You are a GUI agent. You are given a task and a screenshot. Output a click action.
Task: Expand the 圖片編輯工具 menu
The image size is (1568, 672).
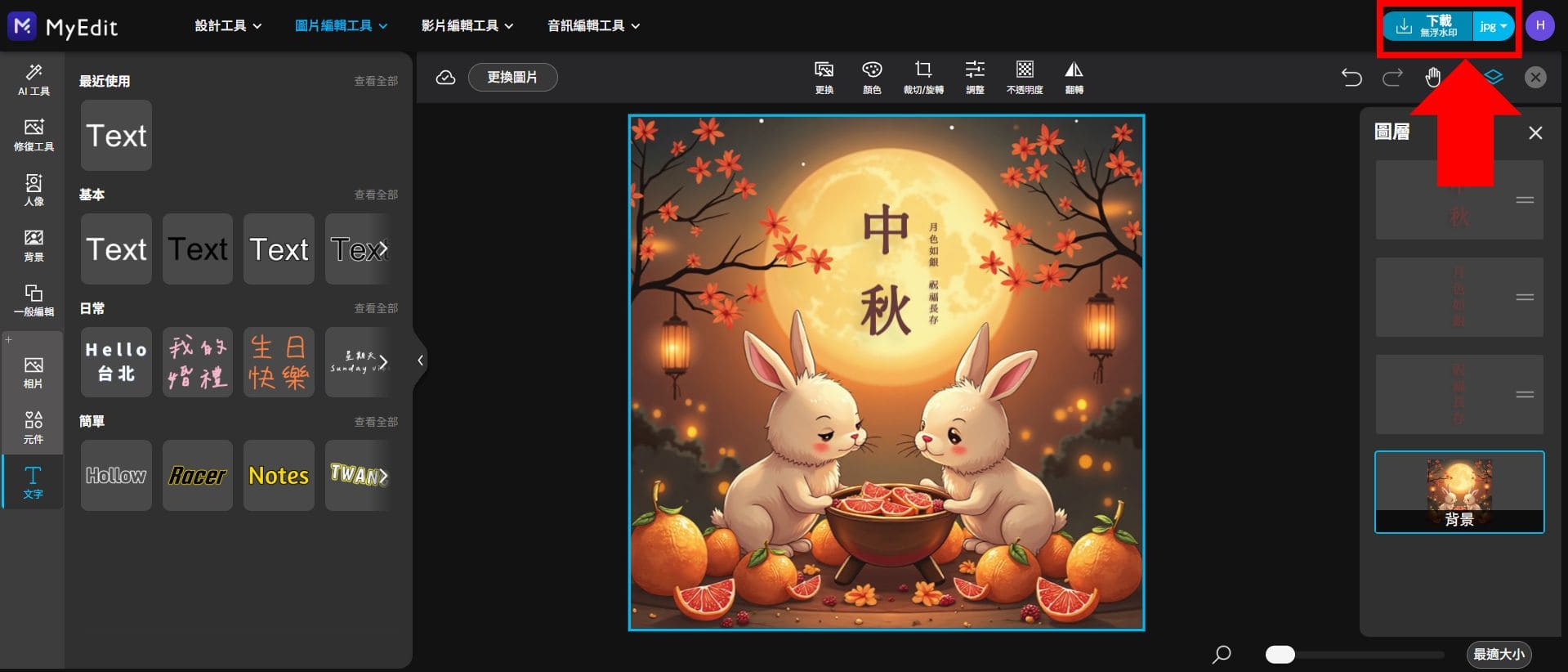(x=341, y=26)
